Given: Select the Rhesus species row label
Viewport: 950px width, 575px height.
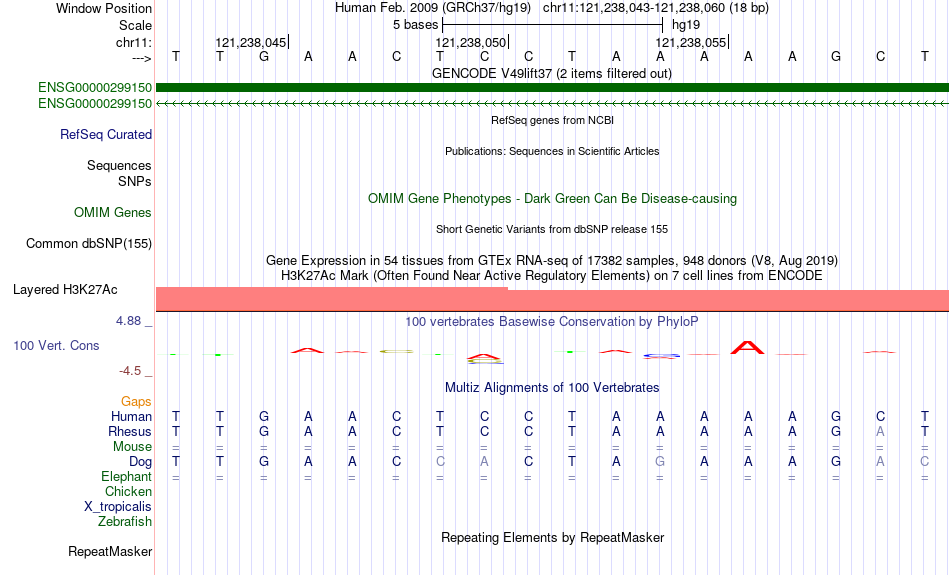Looking at the screenshot, I should tap(130, 431).
